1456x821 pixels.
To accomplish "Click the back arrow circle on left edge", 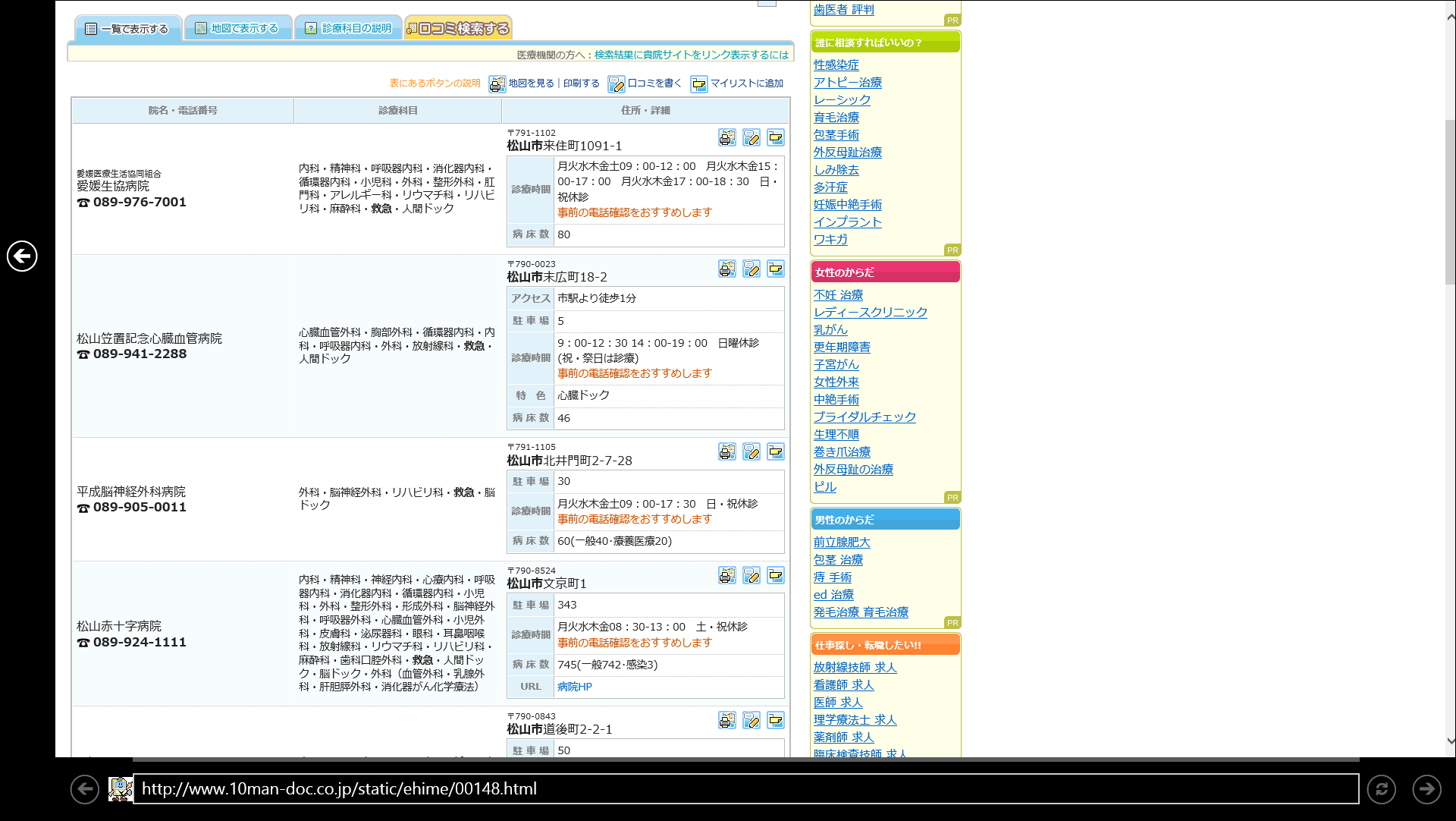I will 22,256.
